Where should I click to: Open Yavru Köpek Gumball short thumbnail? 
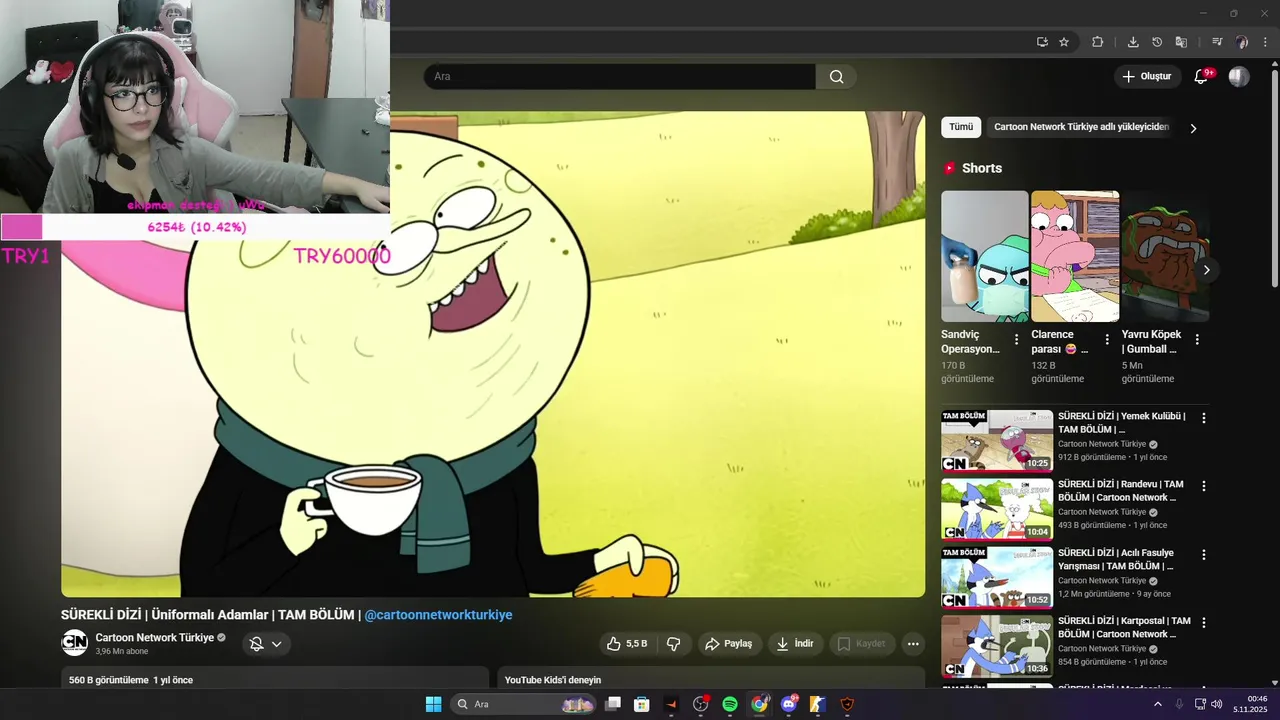[x=1165, y=256]
